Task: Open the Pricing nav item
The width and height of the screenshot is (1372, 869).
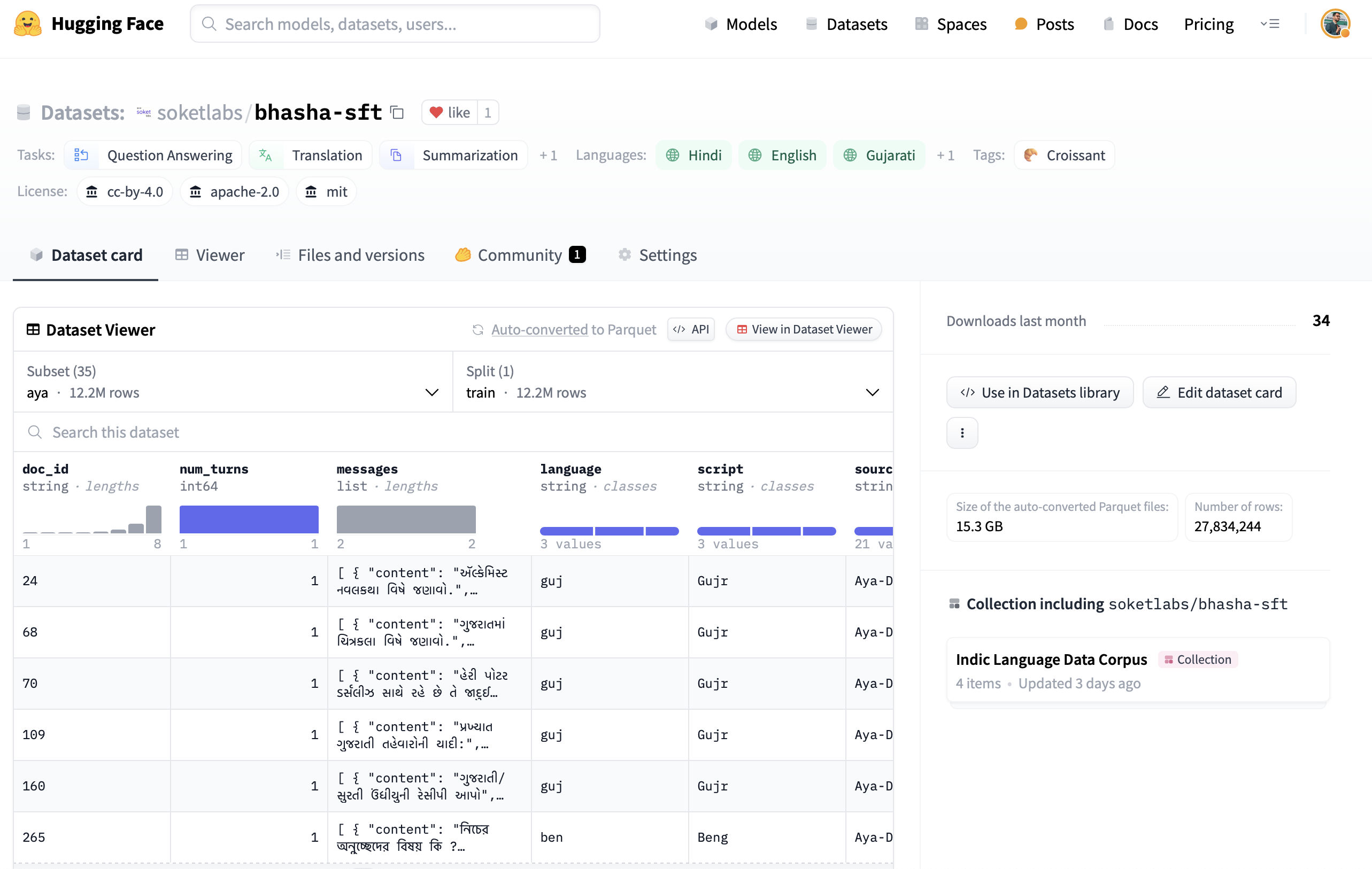Action: click(1208, 24)
